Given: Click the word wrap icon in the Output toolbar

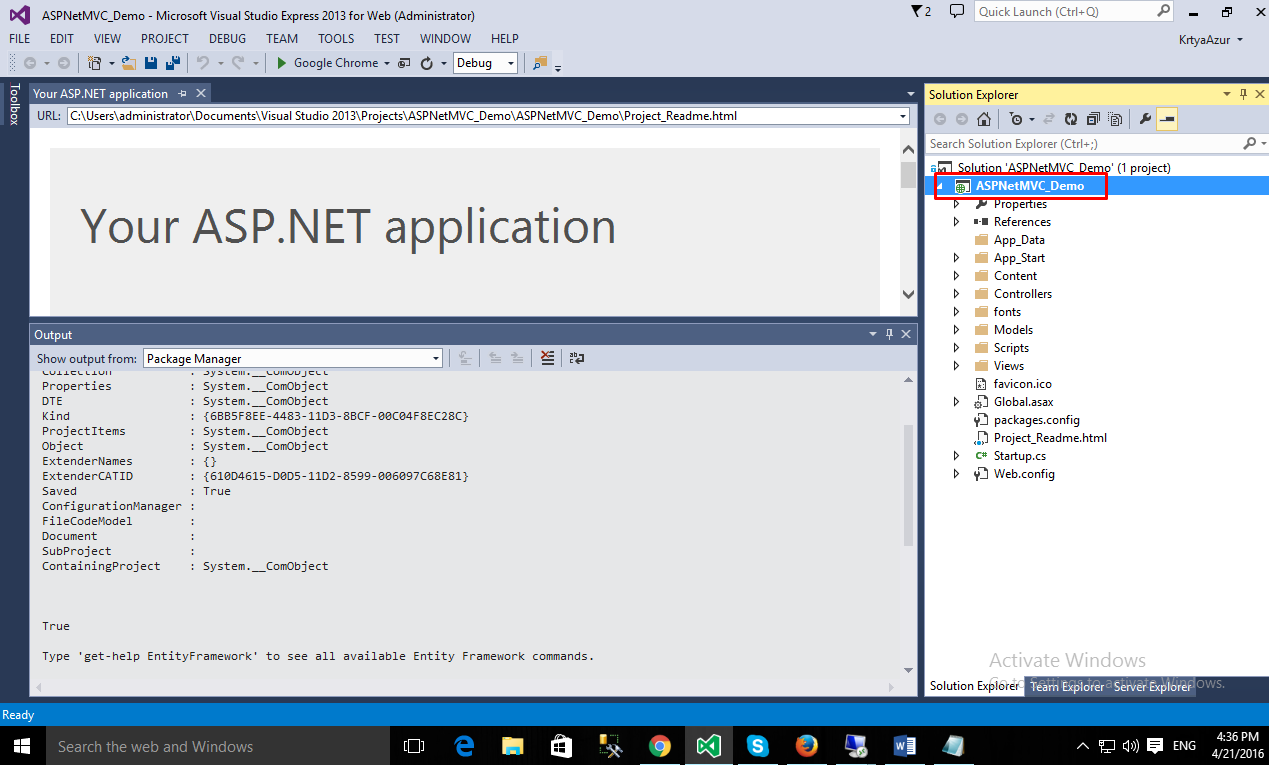Looking at the screenshot, I should click(577, 358).
